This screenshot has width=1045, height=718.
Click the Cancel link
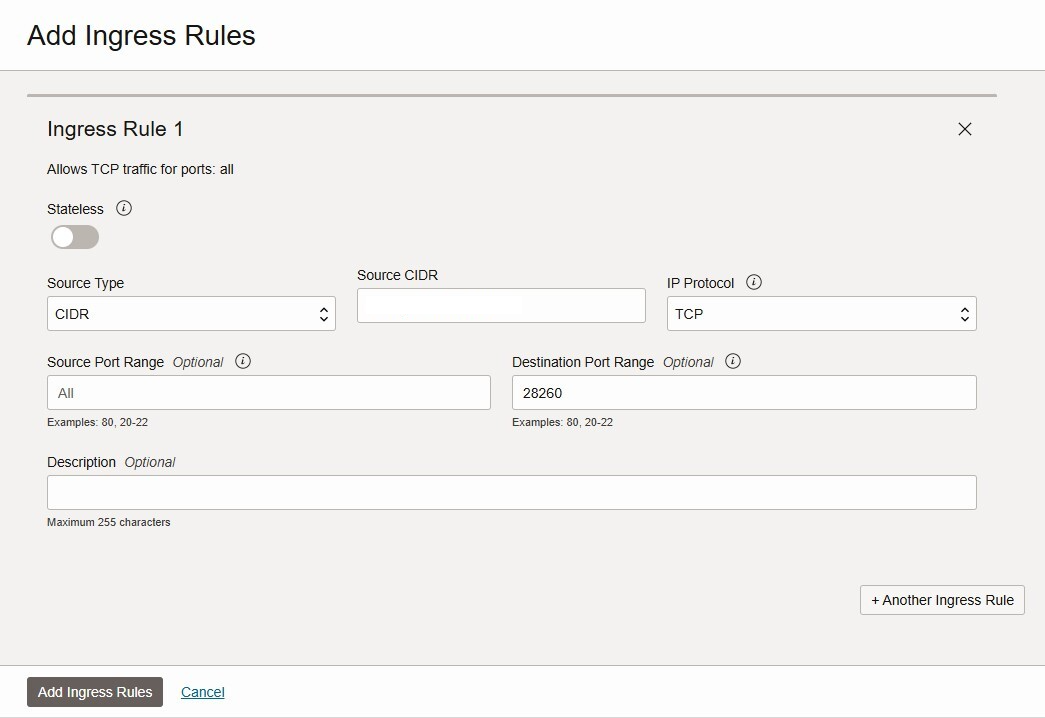(202, 692)
